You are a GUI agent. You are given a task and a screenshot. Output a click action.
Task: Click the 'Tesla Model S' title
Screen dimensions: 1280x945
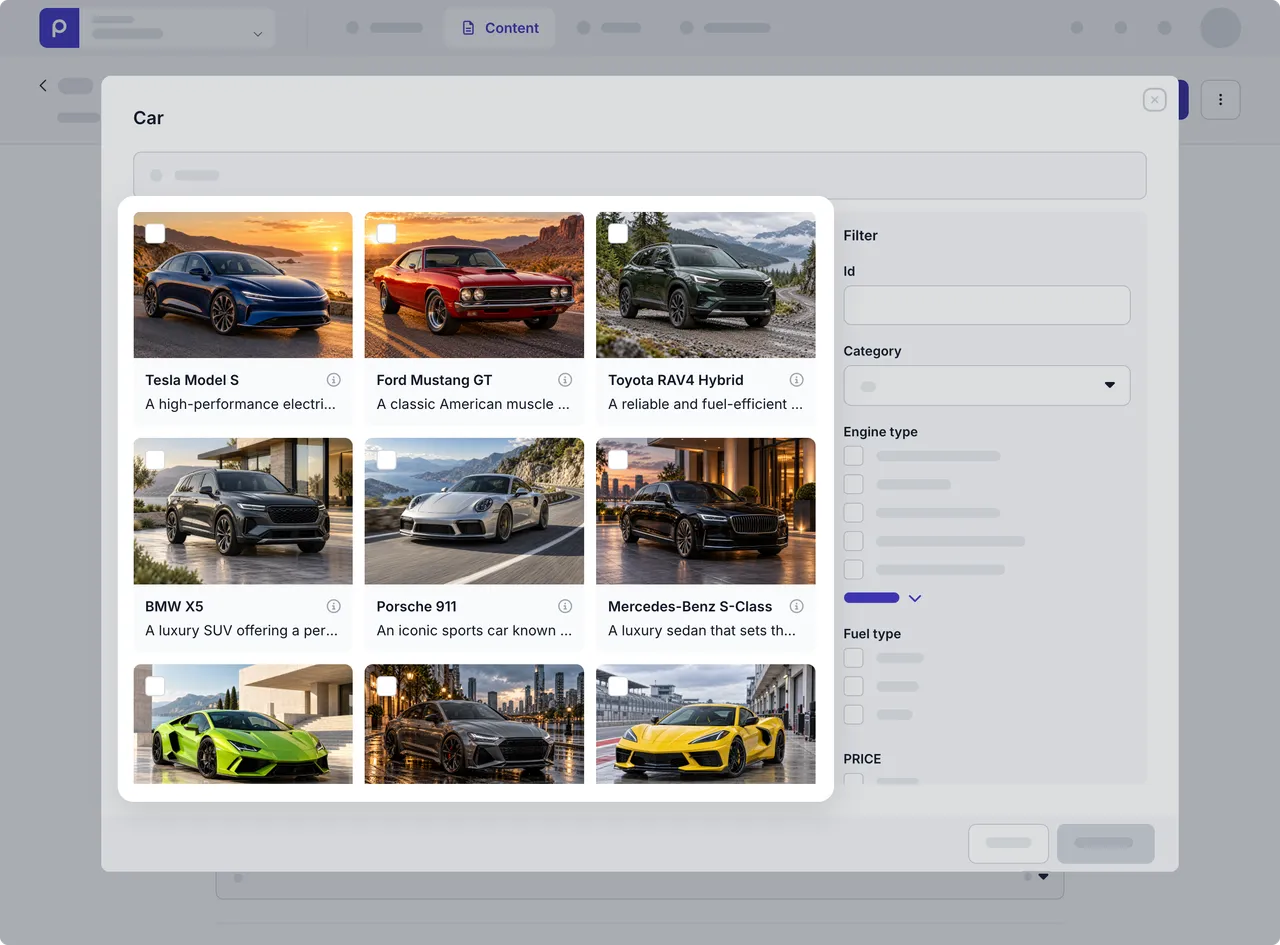click(x=192, y=380)
